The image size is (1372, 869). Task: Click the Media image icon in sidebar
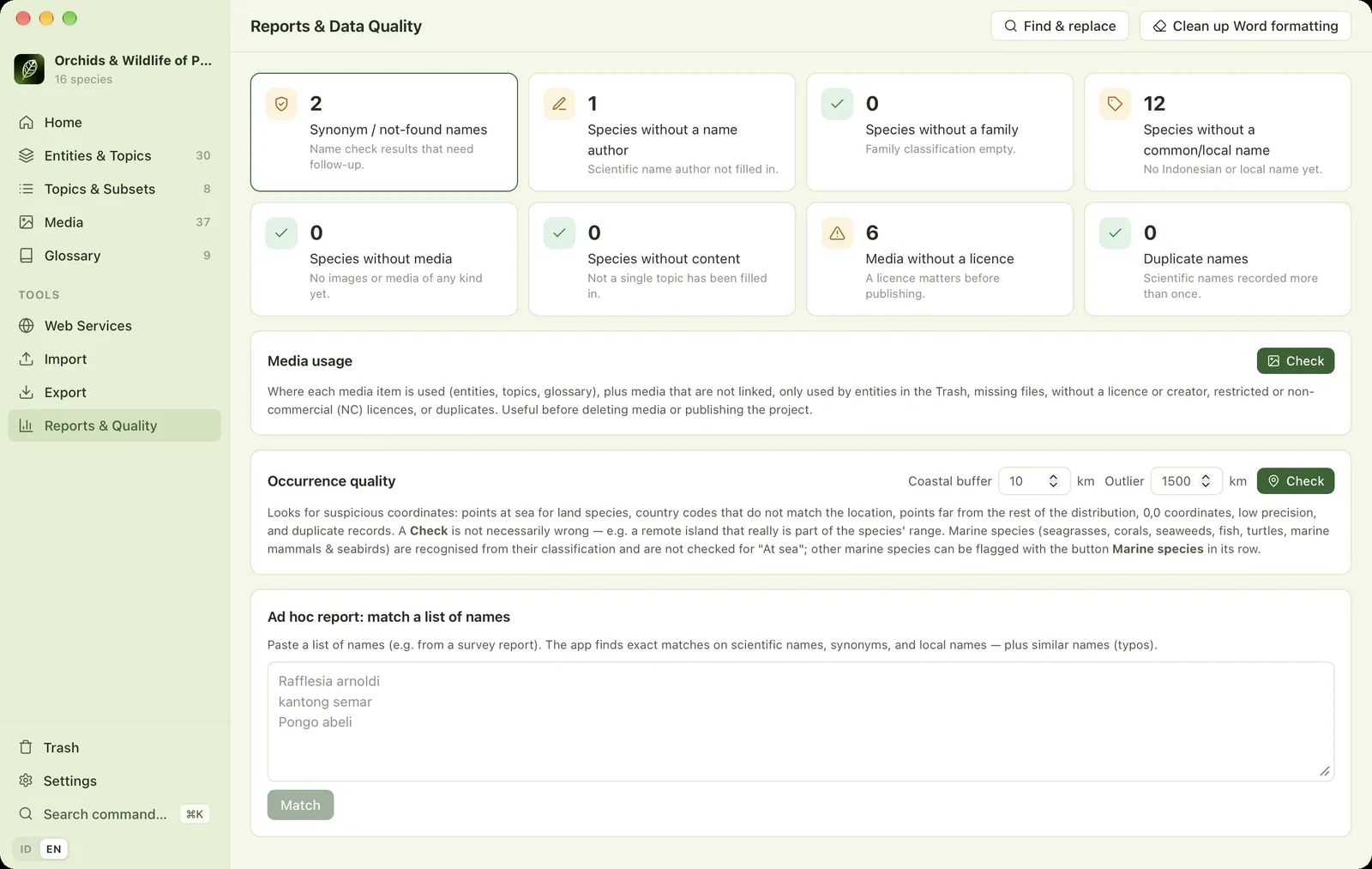point(27,223)
